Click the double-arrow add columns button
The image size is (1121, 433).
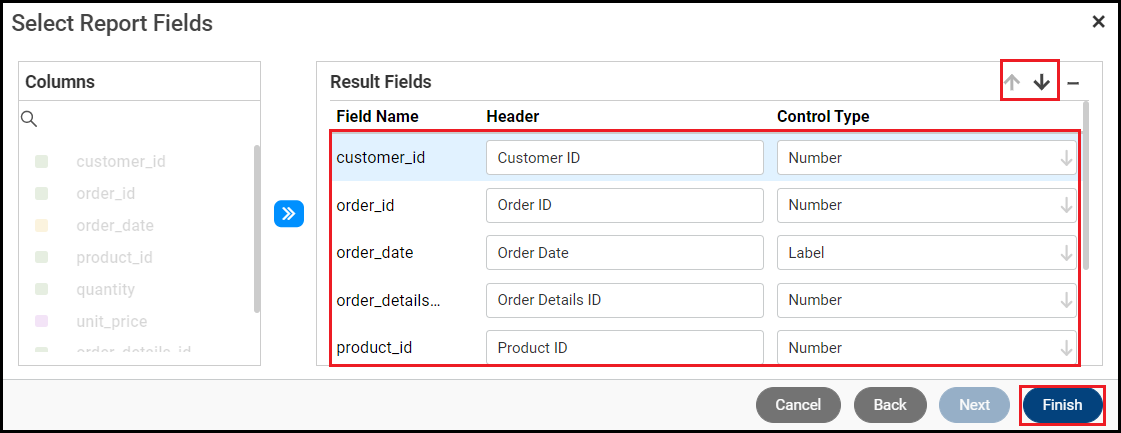[x=288, y=213]
